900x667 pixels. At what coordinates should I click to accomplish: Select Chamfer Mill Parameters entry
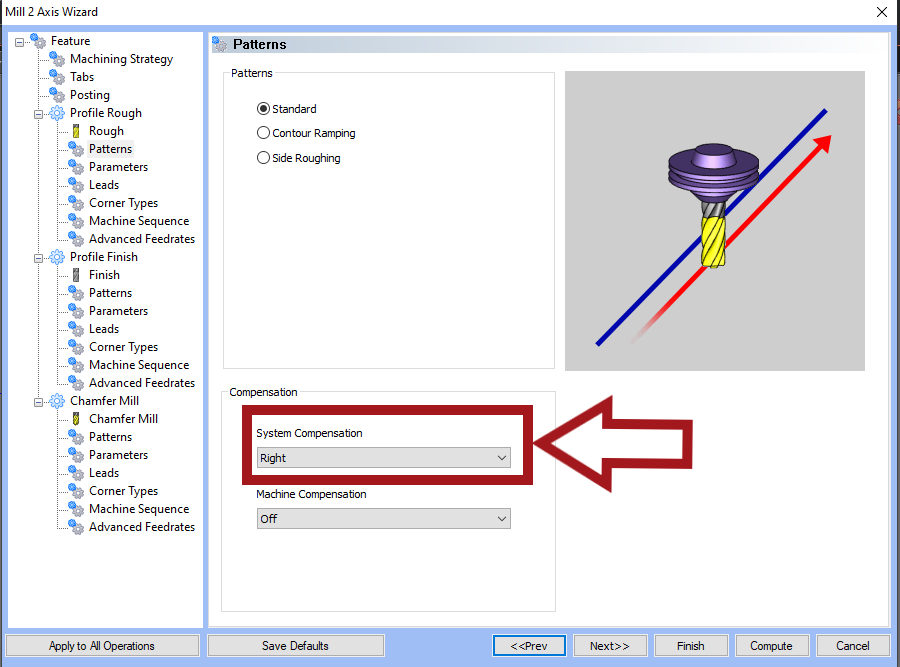coord(118,455)
